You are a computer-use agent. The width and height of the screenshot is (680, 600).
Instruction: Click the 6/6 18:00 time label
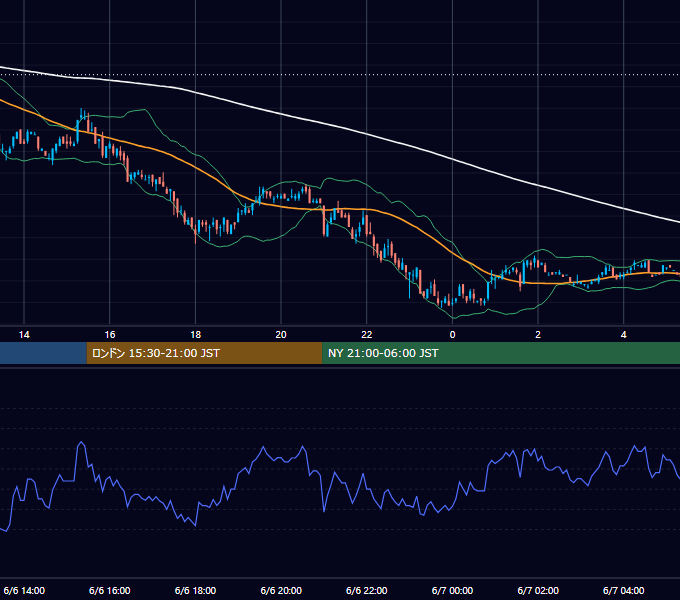[196, 590]
